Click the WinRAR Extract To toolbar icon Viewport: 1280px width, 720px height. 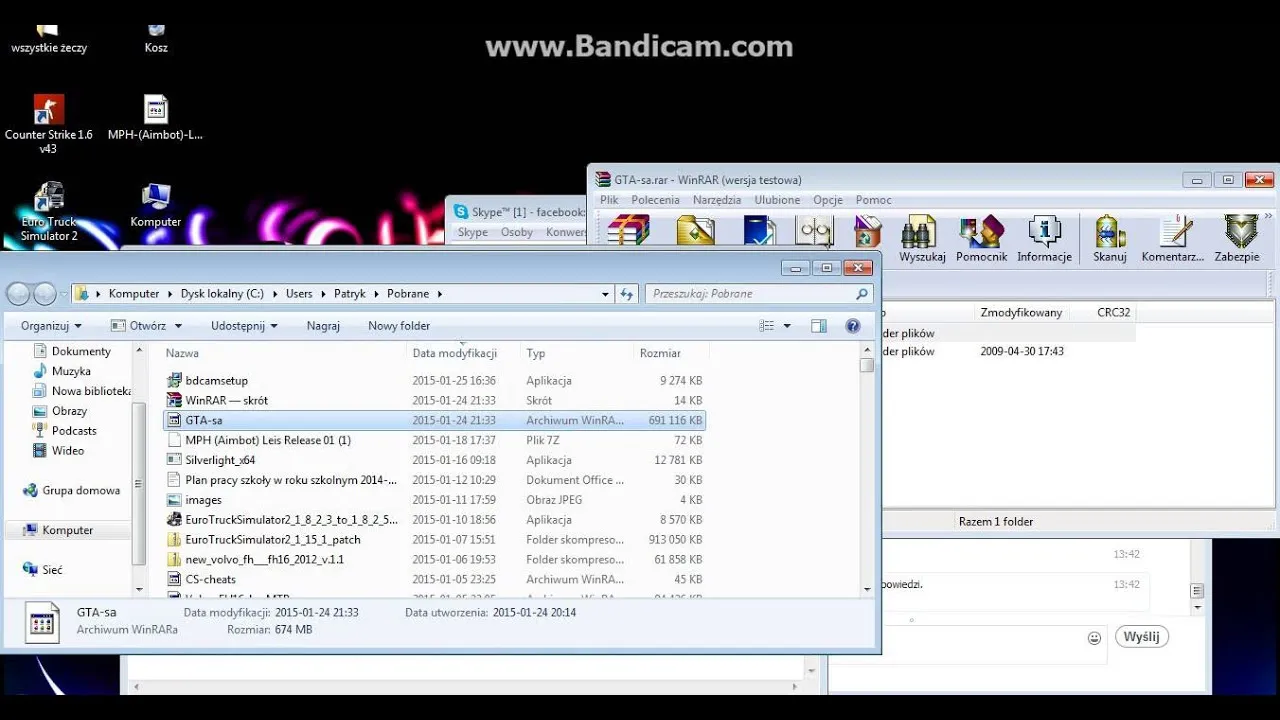(695, 230)
